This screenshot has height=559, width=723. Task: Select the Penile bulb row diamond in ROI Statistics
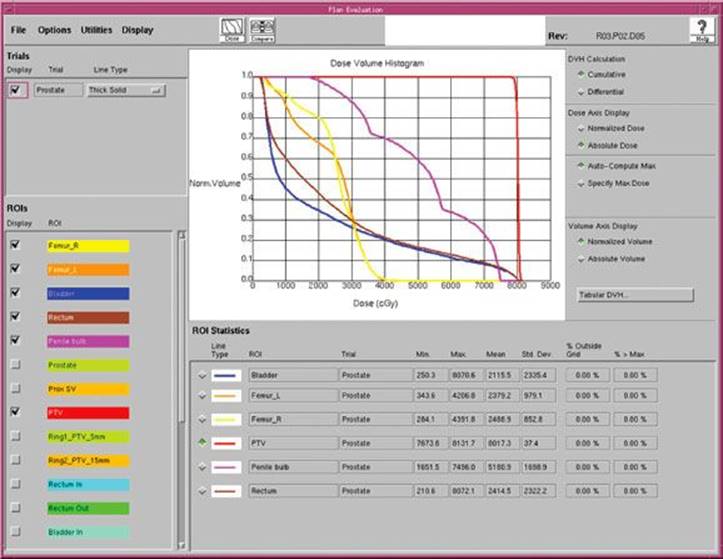pyautogui.click(x=202, y=467)
